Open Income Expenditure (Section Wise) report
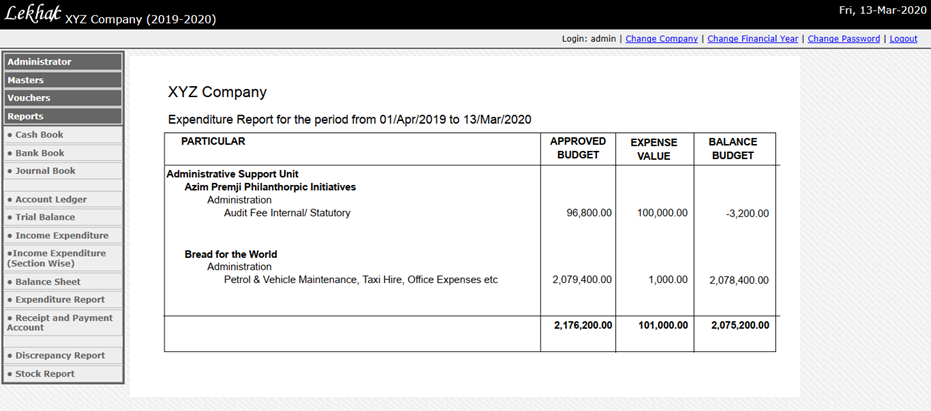Viewport: 931px width, 411px height. (63, 258)
